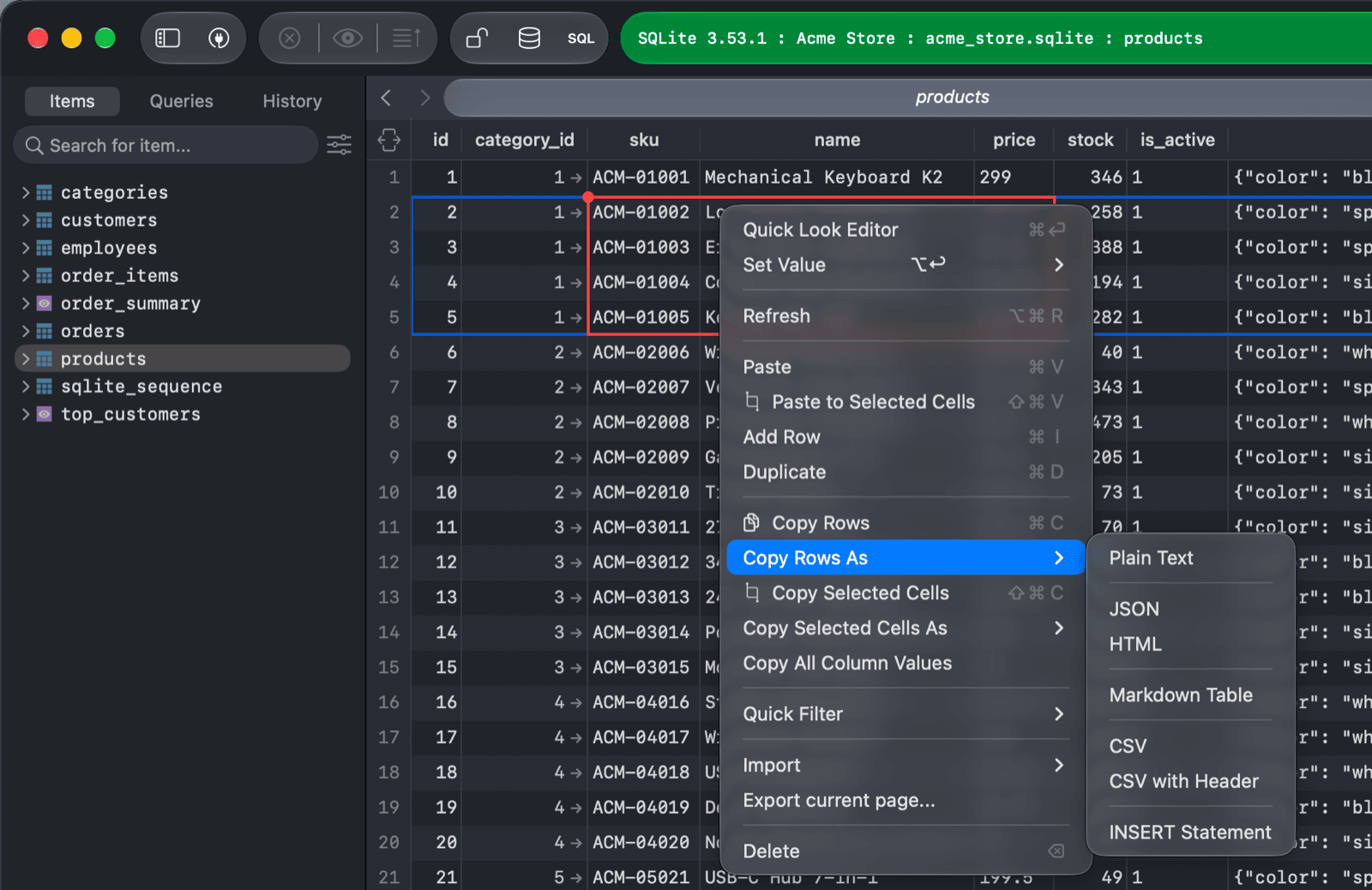This screenshot has width=1372, height=890.
Task: Click the column settings icon left of id header
Action: click(x=389, y=140)
